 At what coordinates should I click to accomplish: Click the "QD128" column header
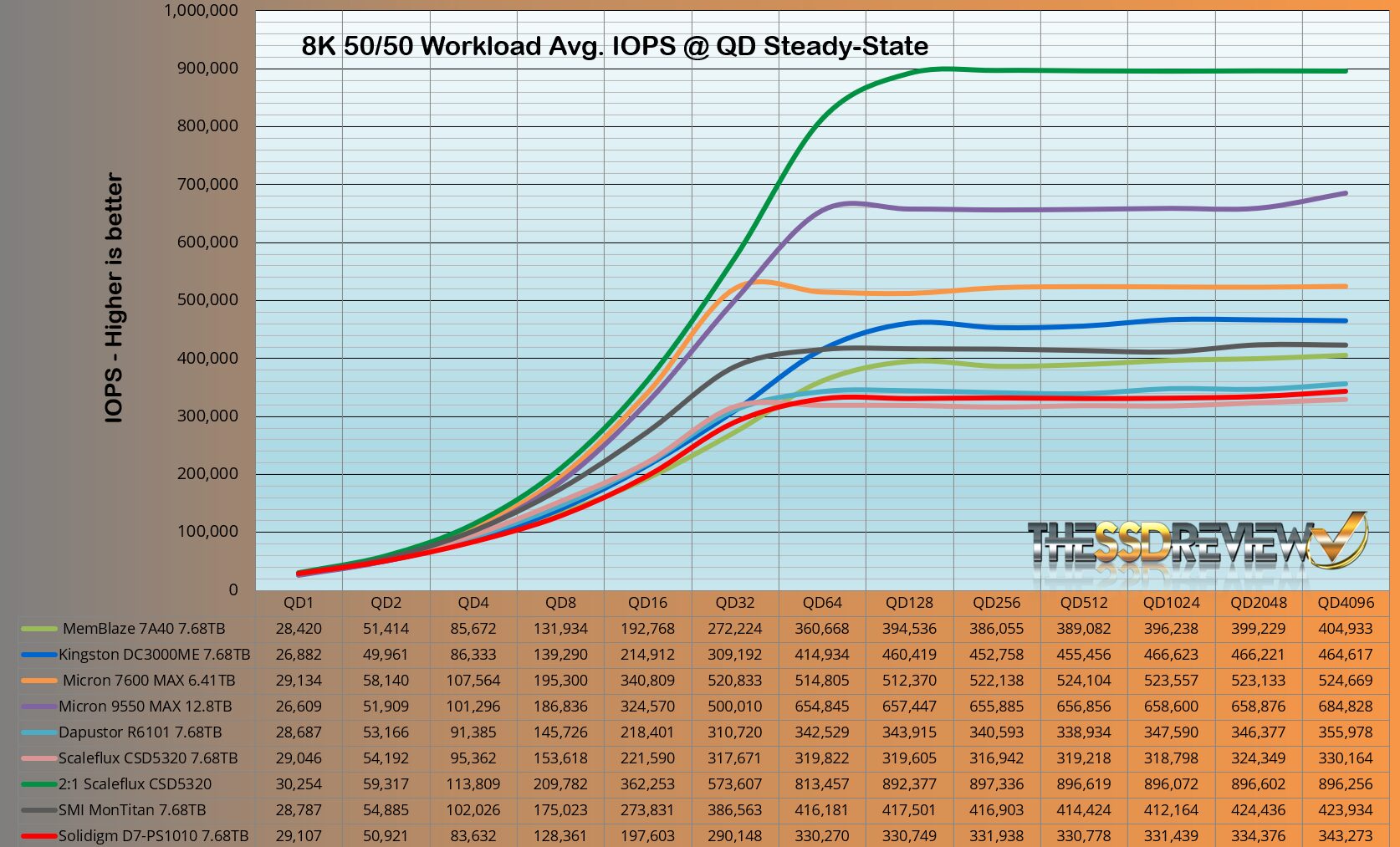coord(909,603)
